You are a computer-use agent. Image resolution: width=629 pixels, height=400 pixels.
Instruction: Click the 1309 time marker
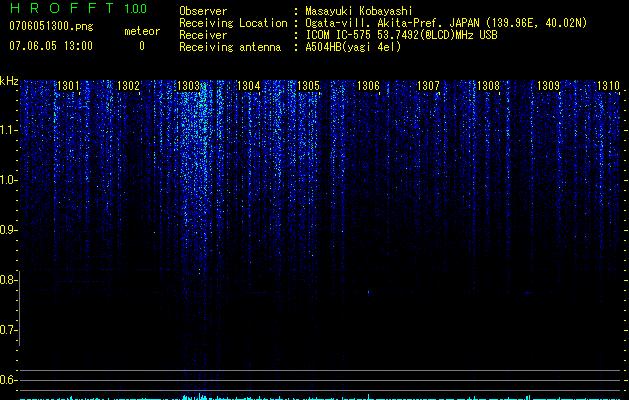pos(548,86)
